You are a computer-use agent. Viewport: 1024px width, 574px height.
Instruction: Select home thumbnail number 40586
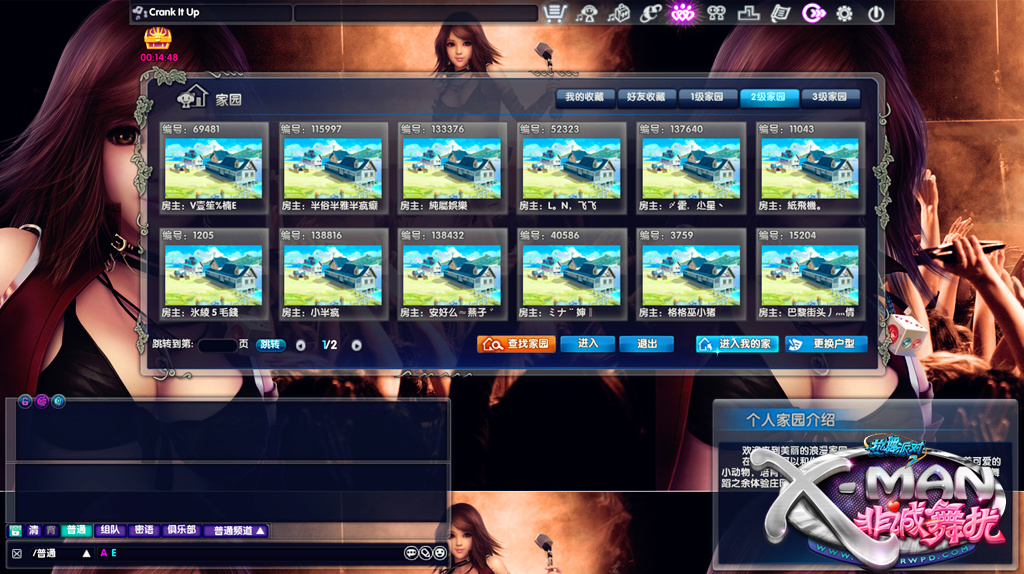tap(571, 274)
